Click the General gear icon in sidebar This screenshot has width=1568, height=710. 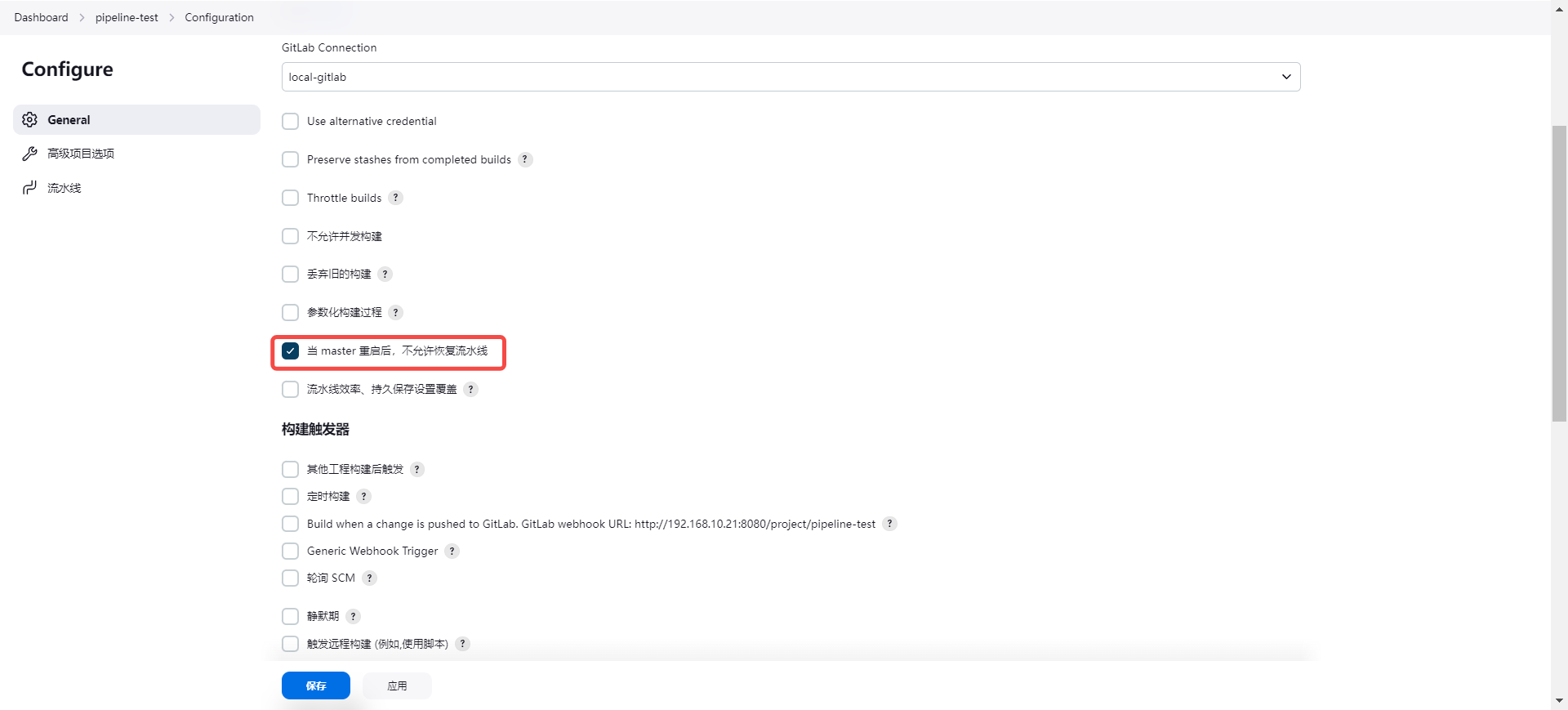(x=30, y=120)
